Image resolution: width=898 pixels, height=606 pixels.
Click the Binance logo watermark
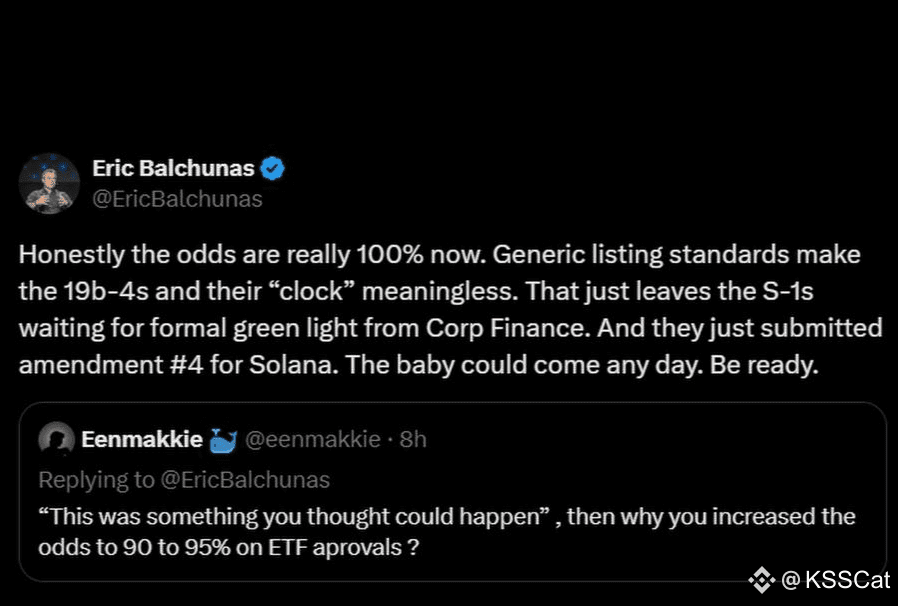(763, 579)
